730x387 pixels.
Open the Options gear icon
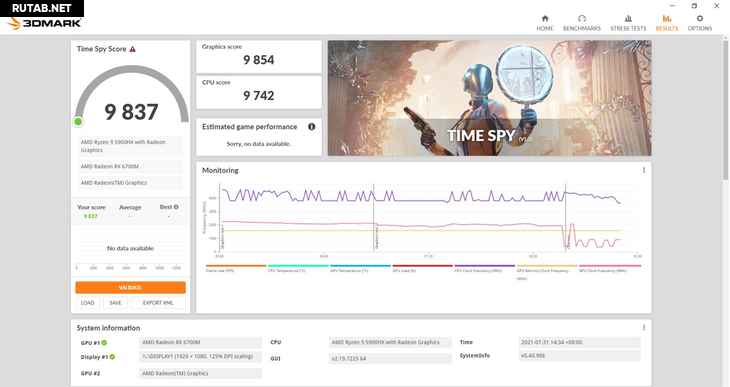click(700, 19)
